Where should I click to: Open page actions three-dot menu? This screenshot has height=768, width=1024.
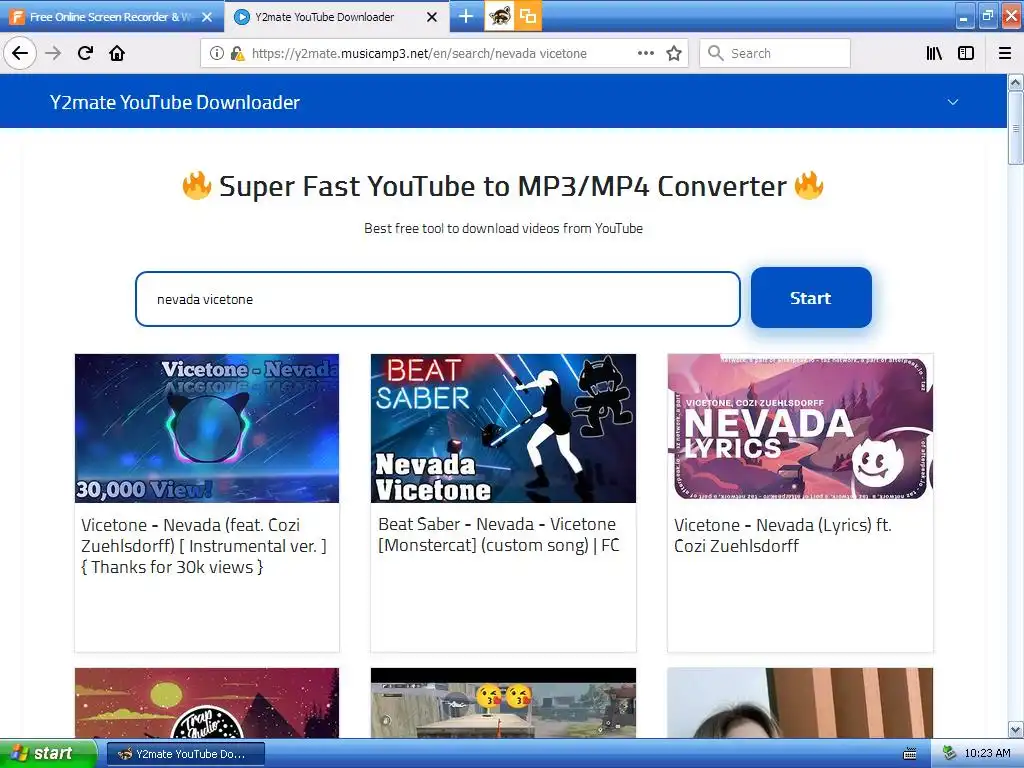pos(646,53)
